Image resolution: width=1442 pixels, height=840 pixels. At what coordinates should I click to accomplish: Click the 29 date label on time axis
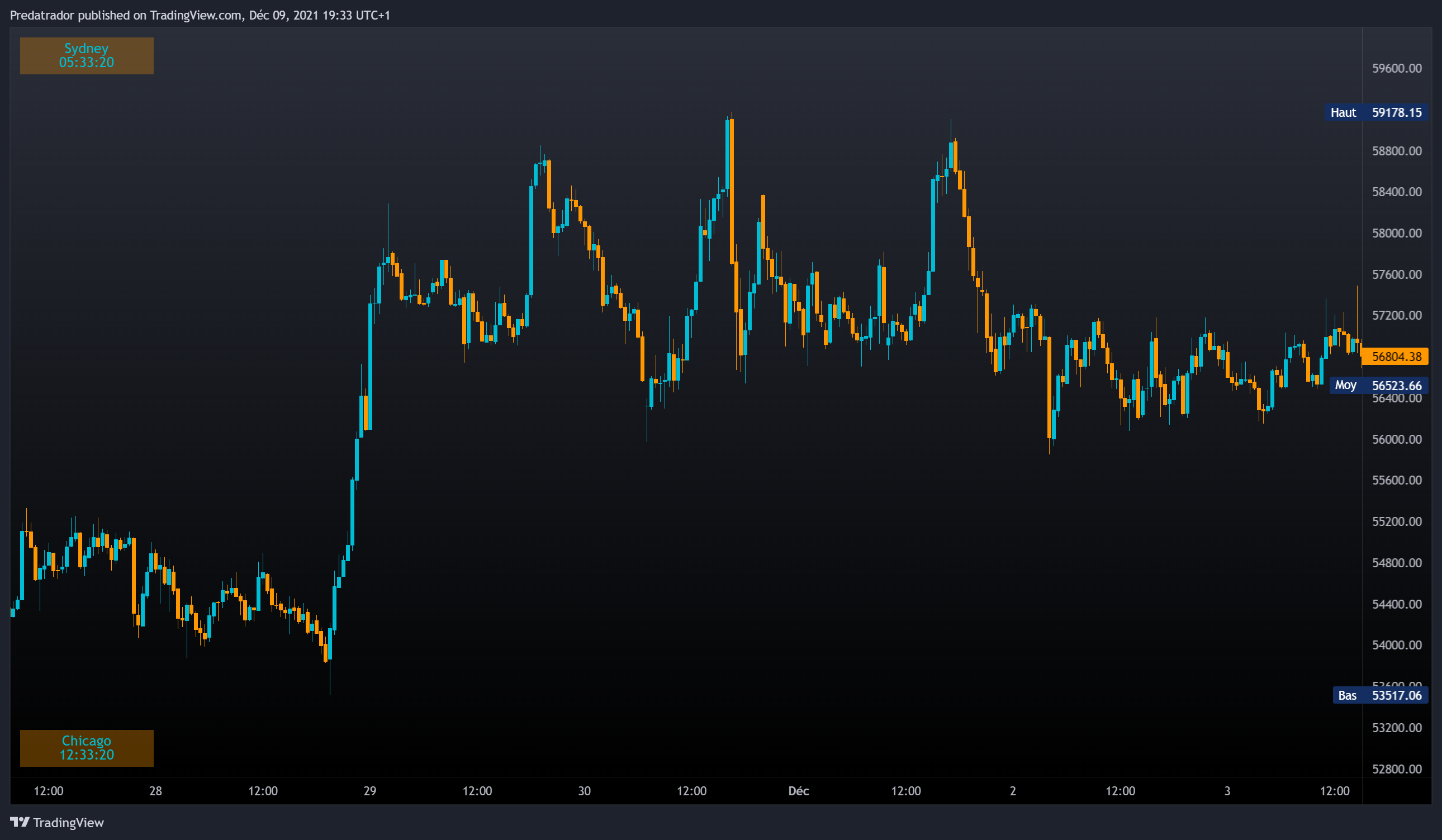[370, 791]
